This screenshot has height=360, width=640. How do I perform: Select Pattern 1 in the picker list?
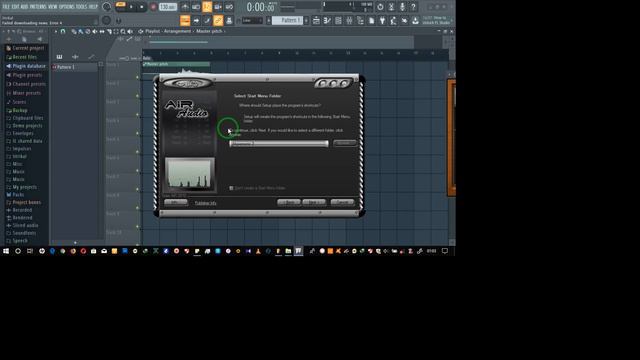pos(75,67)
